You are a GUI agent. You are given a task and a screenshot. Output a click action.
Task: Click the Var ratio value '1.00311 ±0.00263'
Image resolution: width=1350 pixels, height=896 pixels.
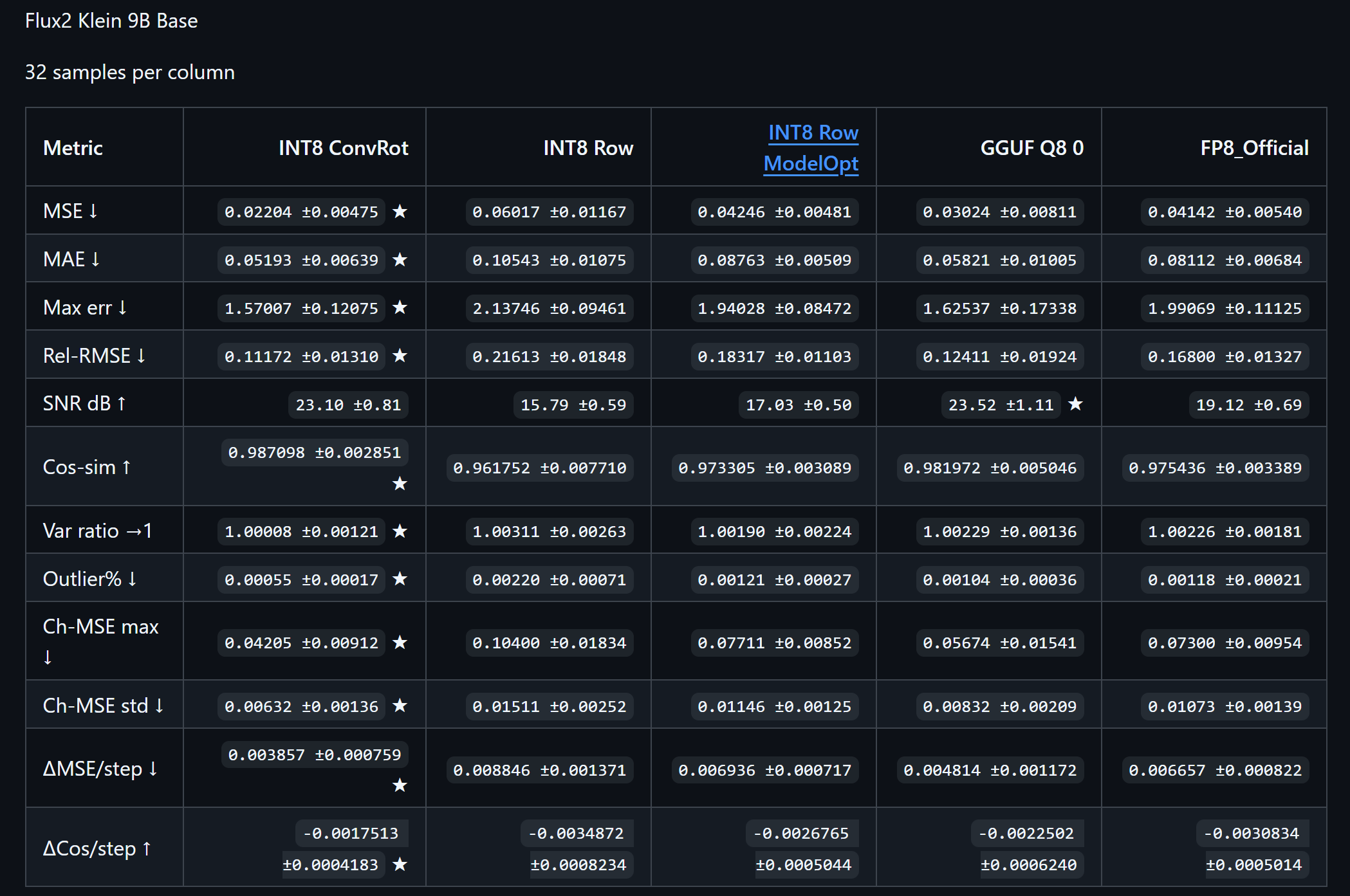coord(549,531)
